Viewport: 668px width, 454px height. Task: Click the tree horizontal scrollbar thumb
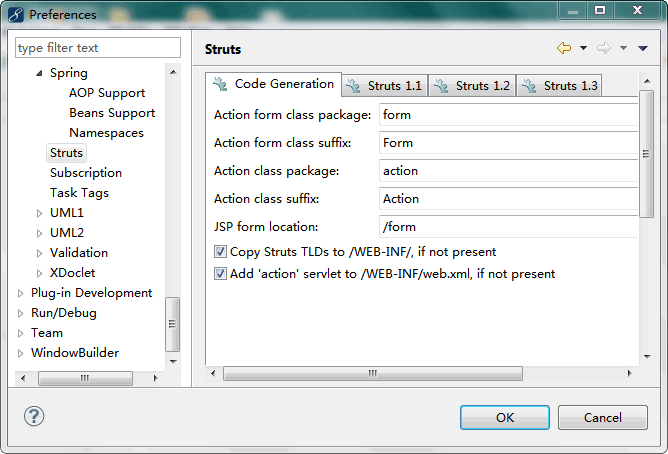[x=85, y=378]
